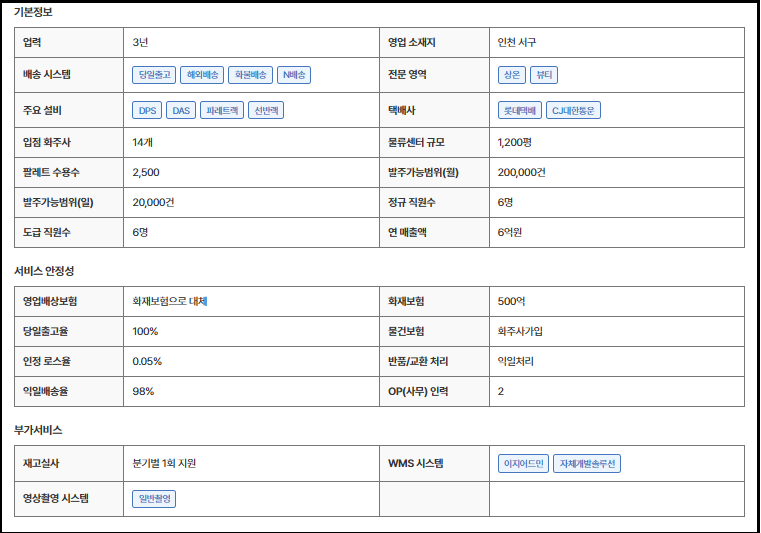The image size is (761, 533).
Task: Click the 이지어드민 WMS tag
Action: tap(523, 463)
